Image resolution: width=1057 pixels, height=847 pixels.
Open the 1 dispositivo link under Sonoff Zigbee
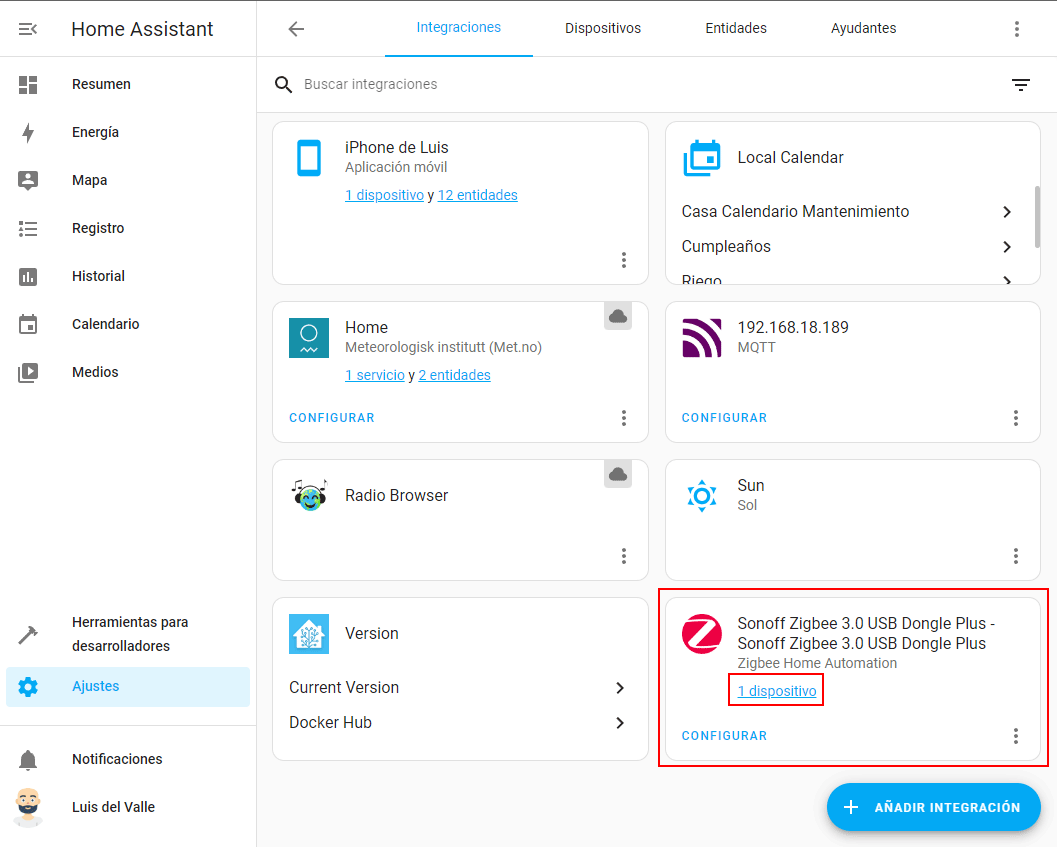tap(776, 691)
